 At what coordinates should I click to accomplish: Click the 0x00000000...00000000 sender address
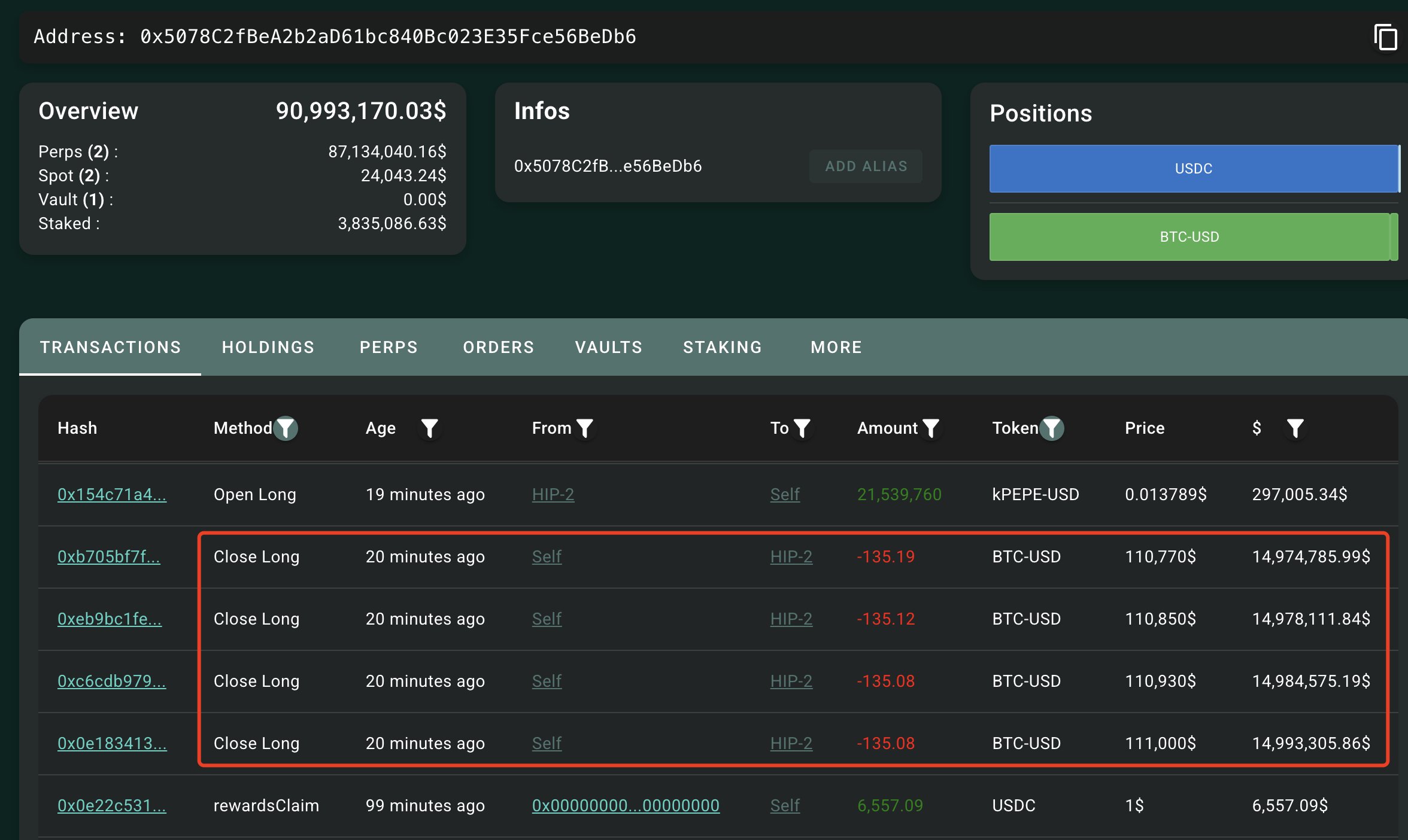pos(626,806)
